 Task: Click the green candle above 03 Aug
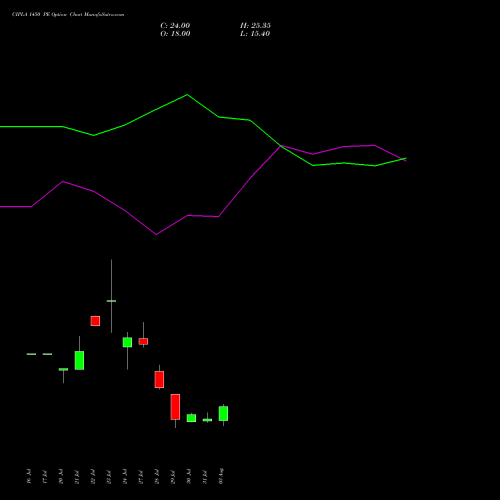pos(223,413)
